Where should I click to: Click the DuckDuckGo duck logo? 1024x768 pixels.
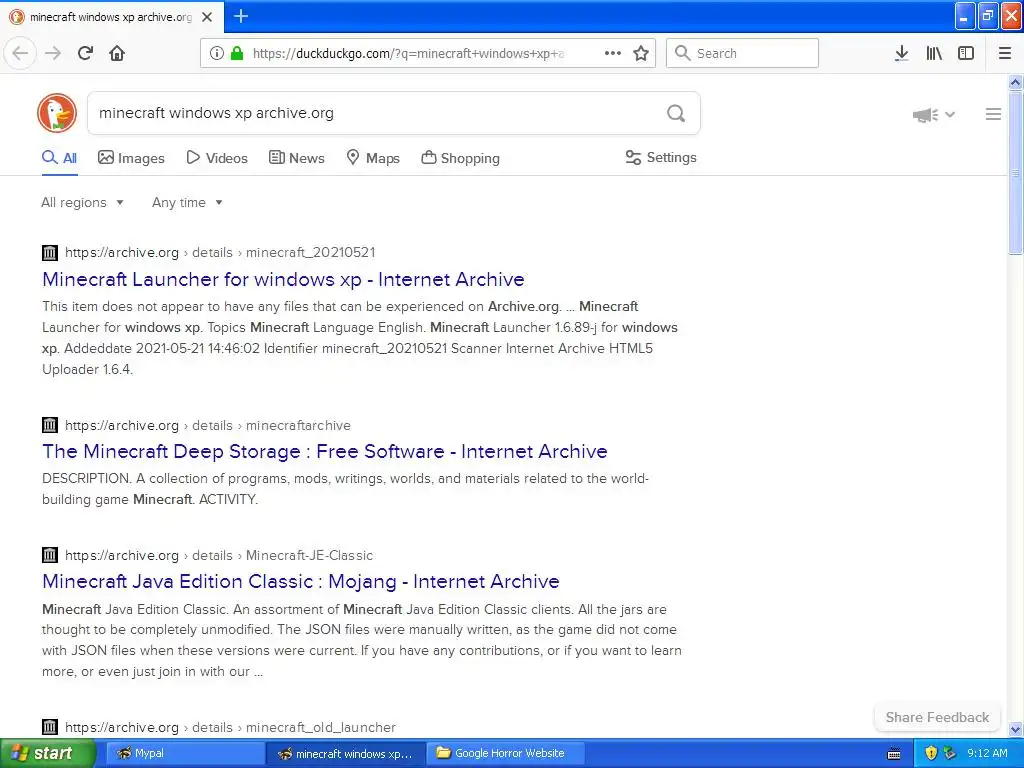(x=57, y=113)
